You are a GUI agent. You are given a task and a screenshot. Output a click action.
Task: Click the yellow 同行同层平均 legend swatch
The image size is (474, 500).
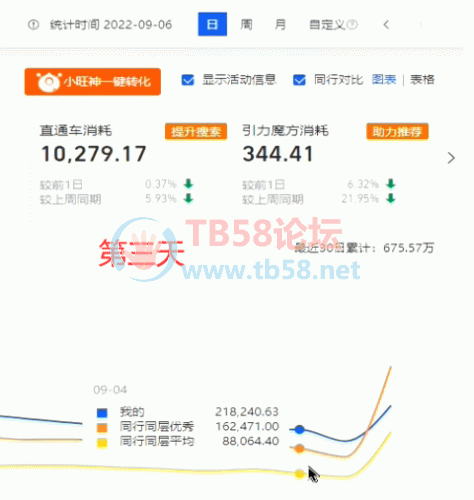tap(102, 443)
